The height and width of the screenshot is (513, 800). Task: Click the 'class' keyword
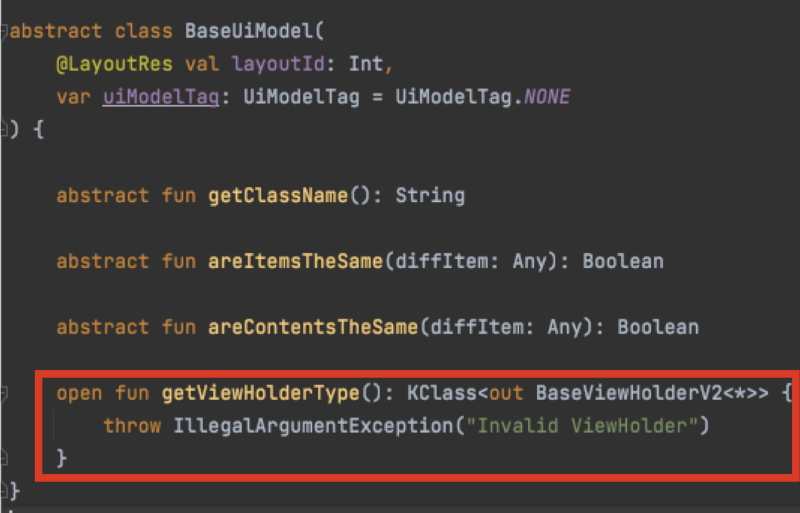tap(143, 31)
